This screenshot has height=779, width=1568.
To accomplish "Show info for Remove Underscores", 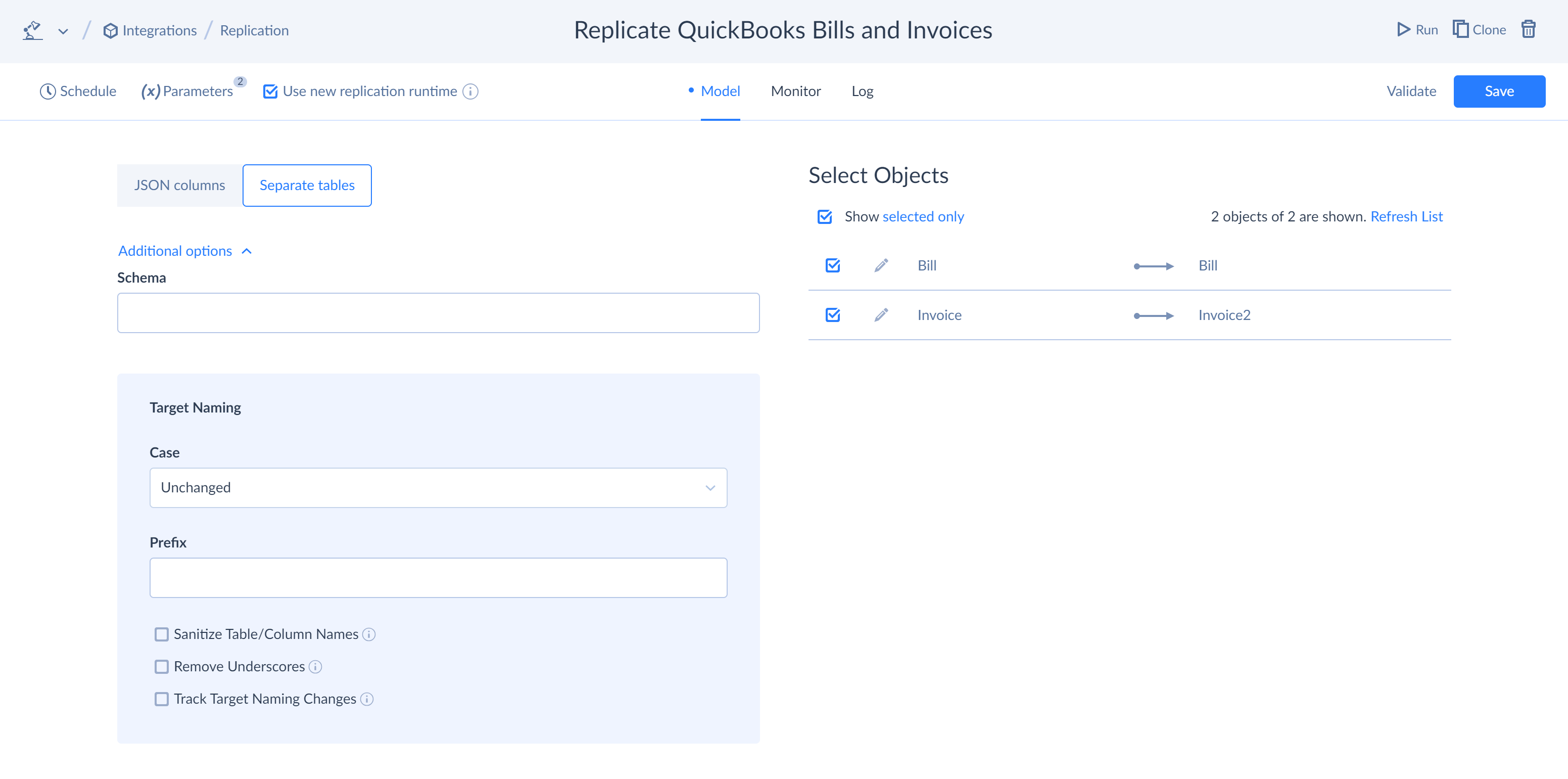I will click(x=315, y=667).
